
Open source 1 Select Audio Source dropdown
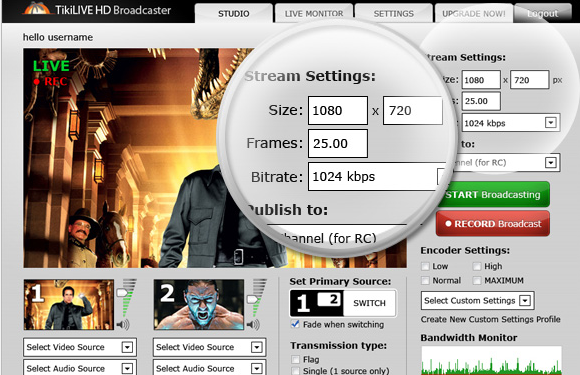tap(80, 368)
